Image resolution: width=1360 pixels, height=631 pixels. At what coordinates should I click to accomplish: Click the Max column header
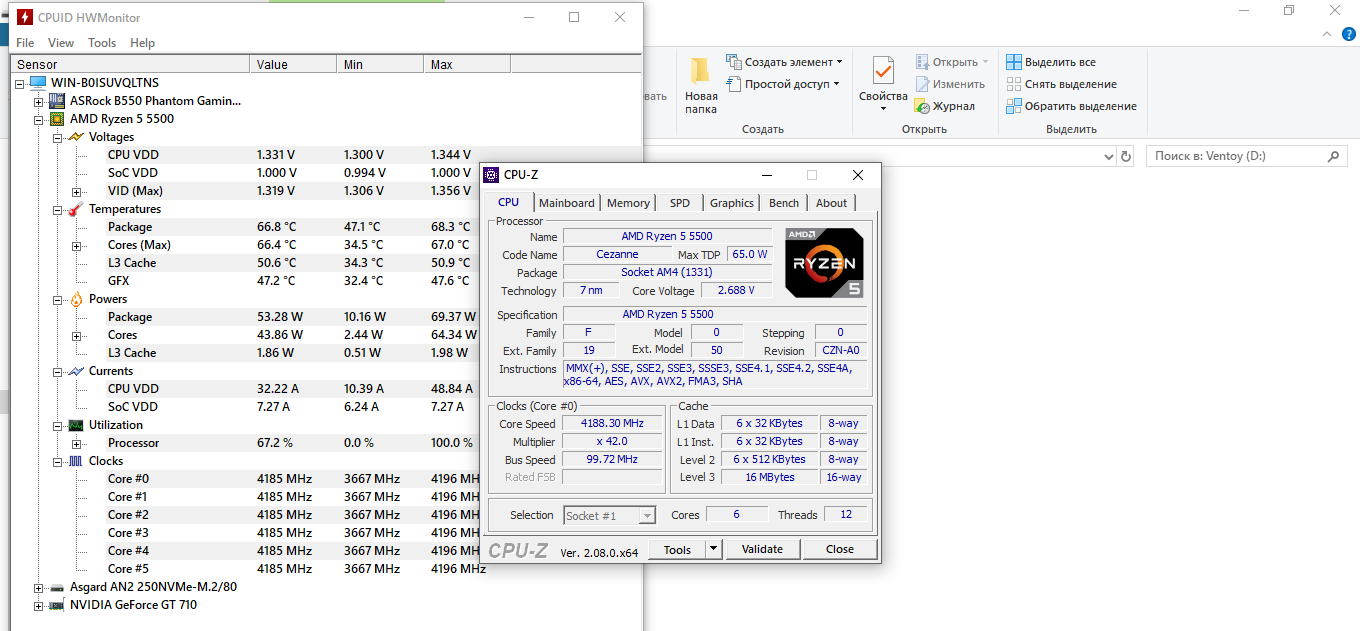click(x=467, y=65)
